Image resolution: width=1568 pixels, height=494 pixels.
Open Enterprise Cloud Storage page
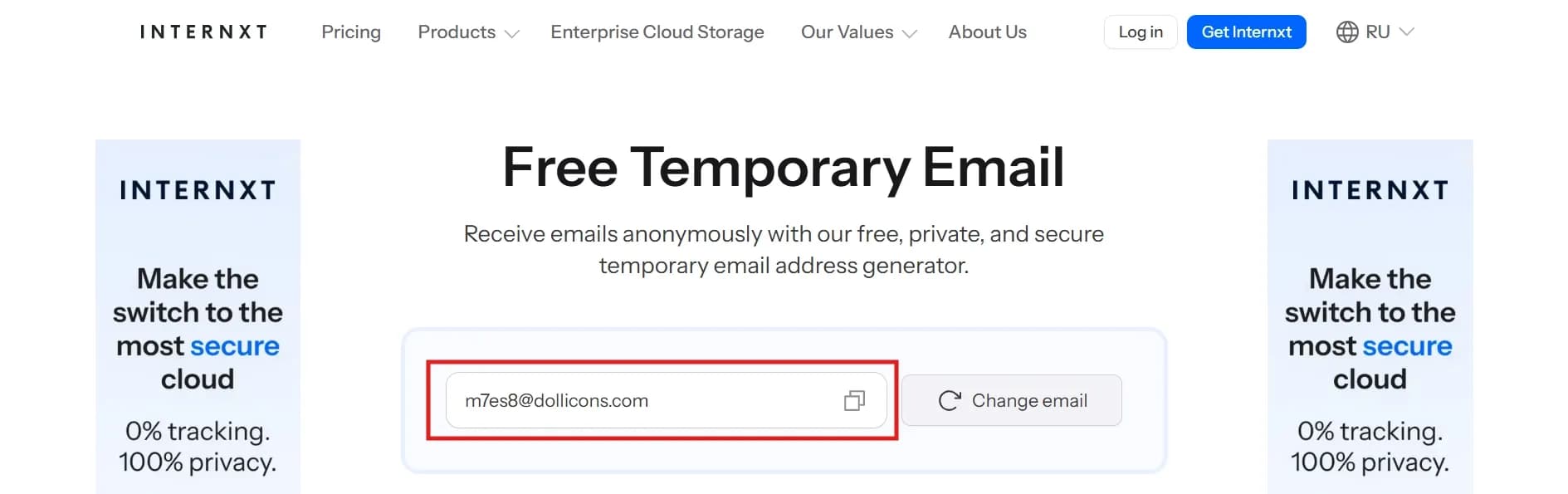tap(657, 32)
